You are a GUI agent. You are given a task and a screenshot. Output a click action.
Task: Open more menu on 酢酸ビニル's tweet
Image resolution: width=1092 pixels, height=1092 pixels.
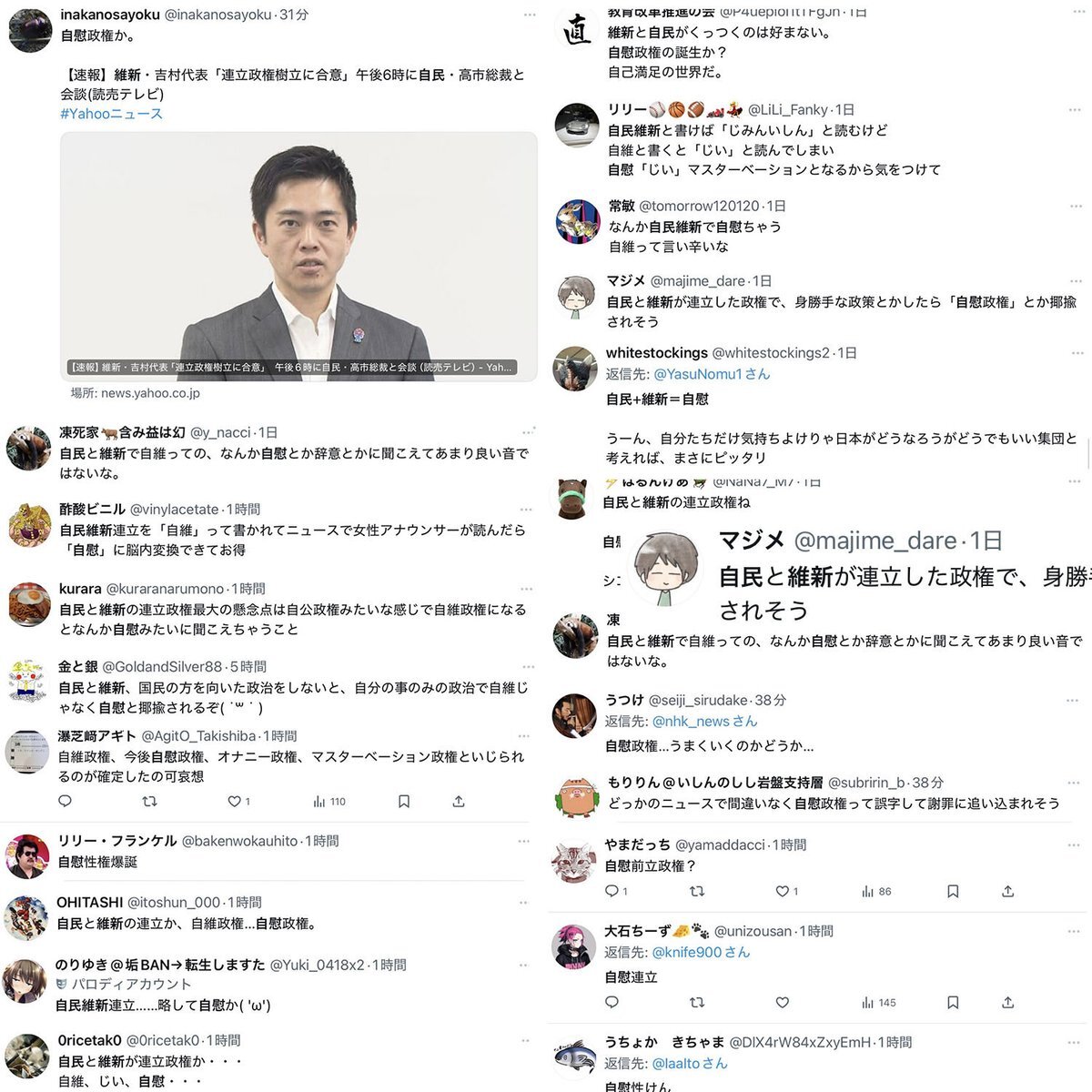(526, 510)
